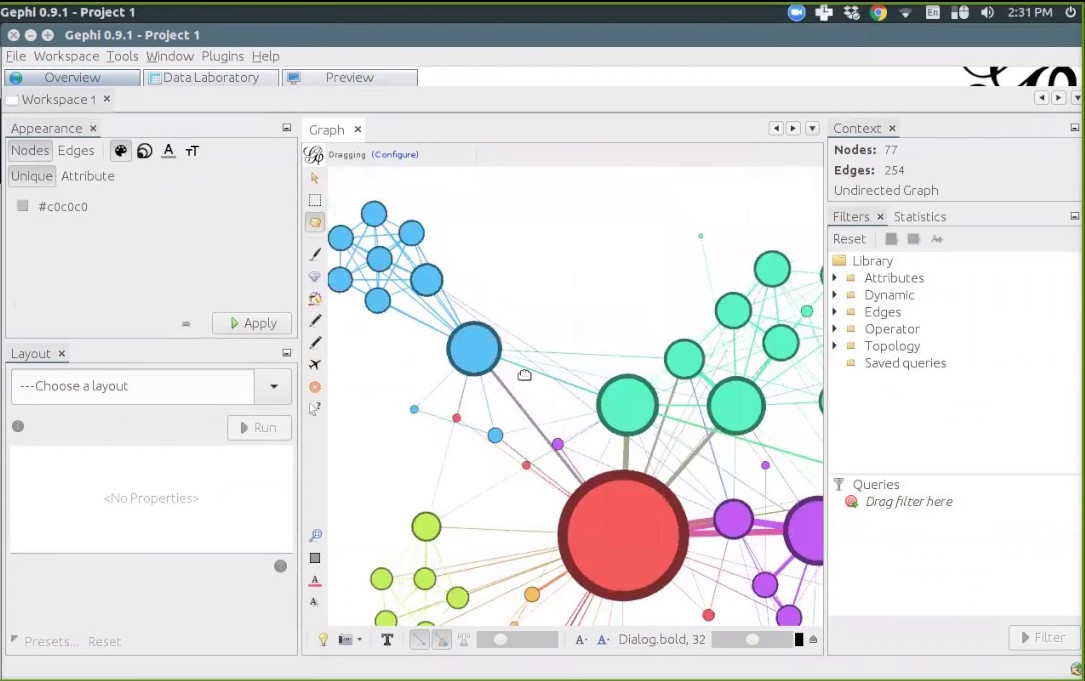Choose the node size icon in Appearance

[145, 151]
